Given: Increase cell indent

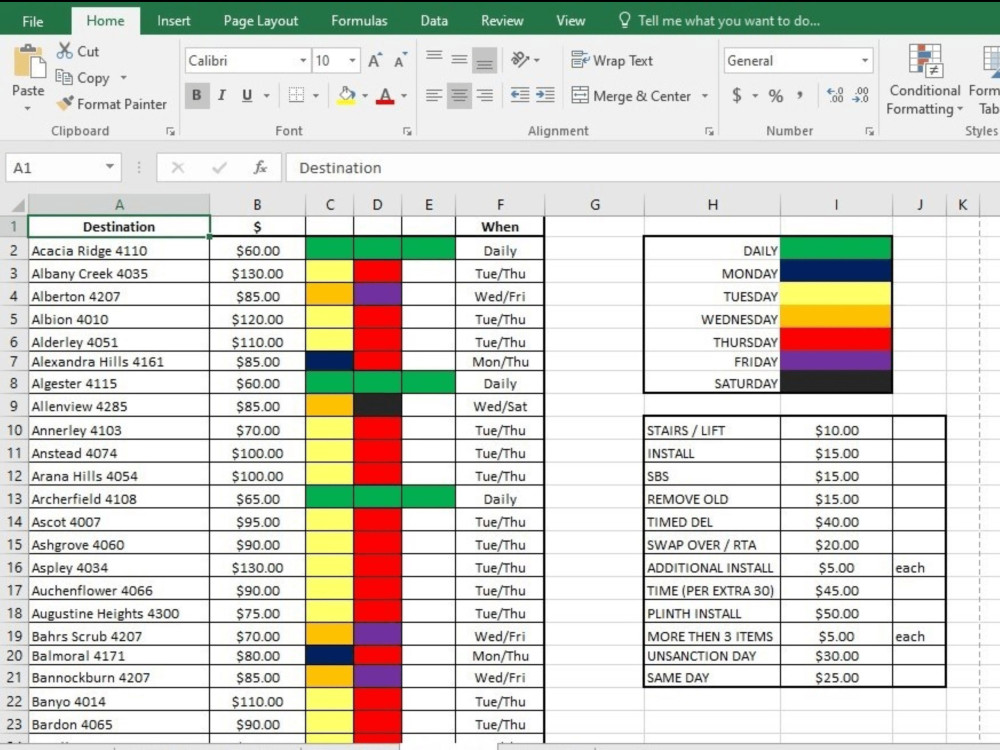Looking at the screenshot, I should [545, 95].
